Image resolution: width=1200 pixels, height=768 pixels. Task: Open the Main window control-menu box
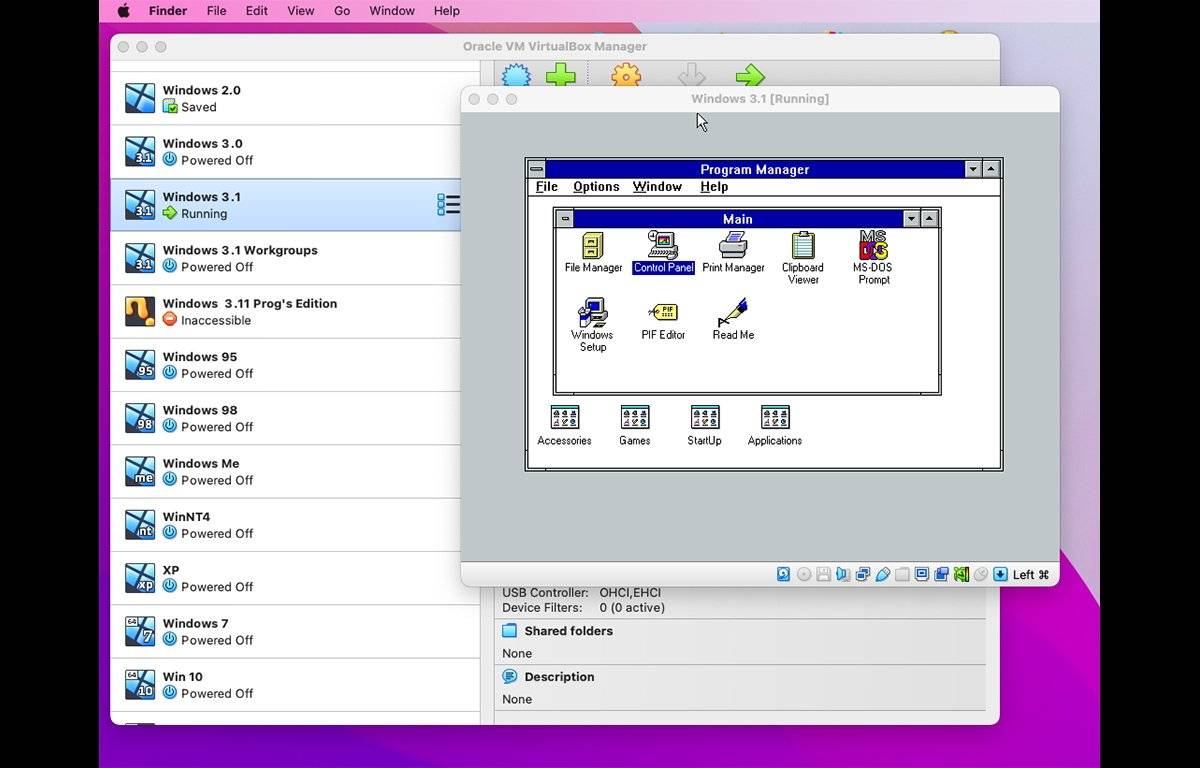565,219
